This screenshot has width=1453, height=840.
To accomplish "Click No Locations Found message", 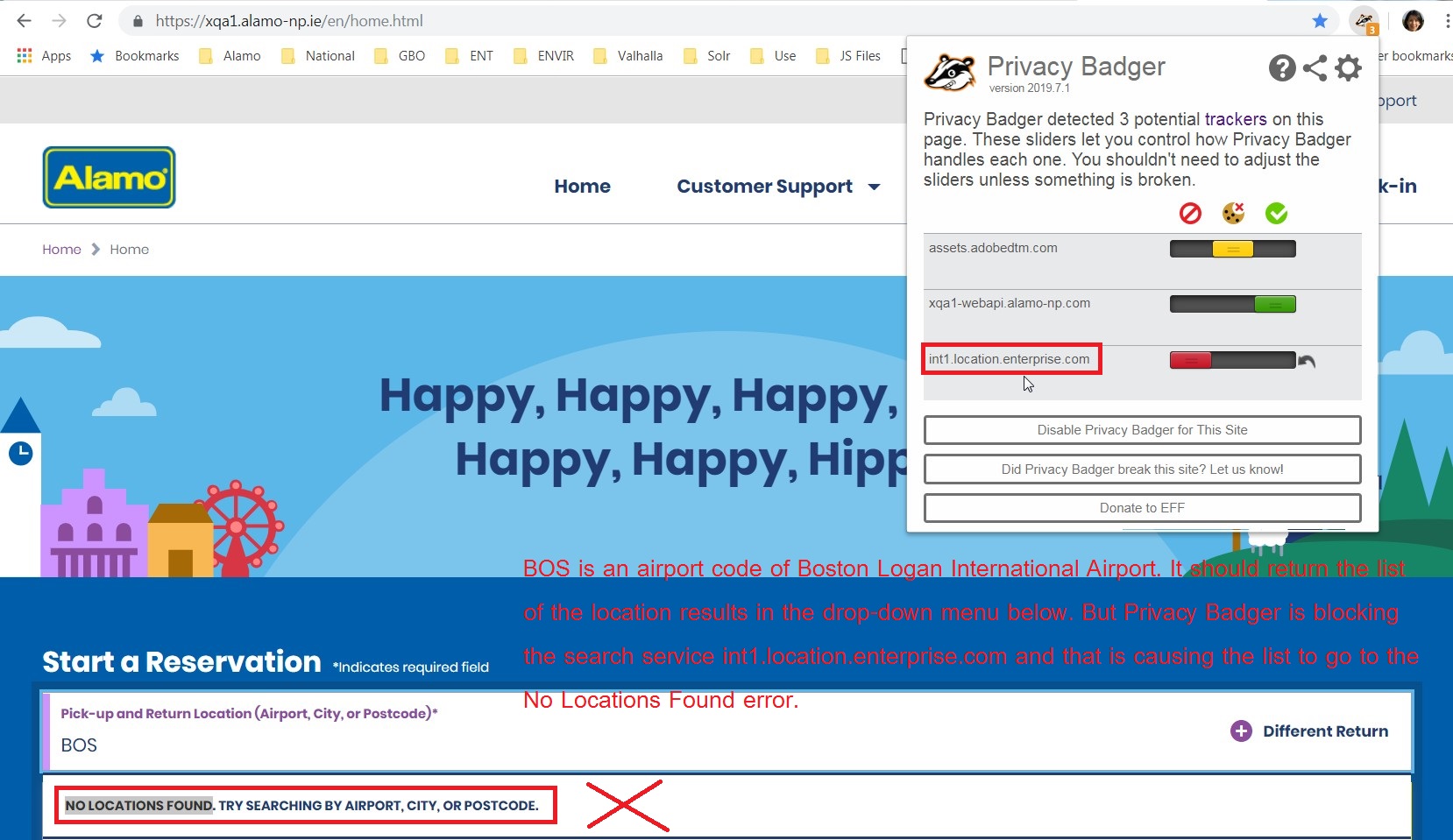I will click(301, 805).
